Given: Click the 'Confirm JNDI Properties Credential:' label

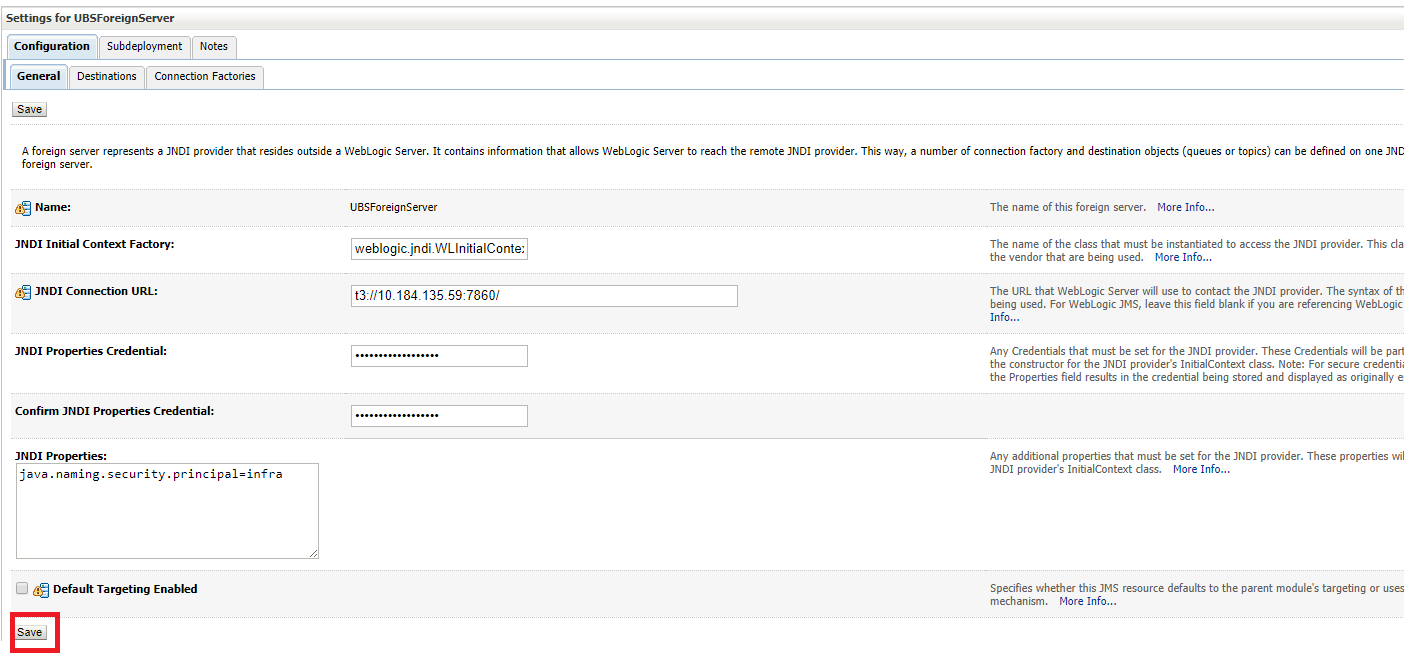Looking at the screenshot, I should click(x=115, y=411).
